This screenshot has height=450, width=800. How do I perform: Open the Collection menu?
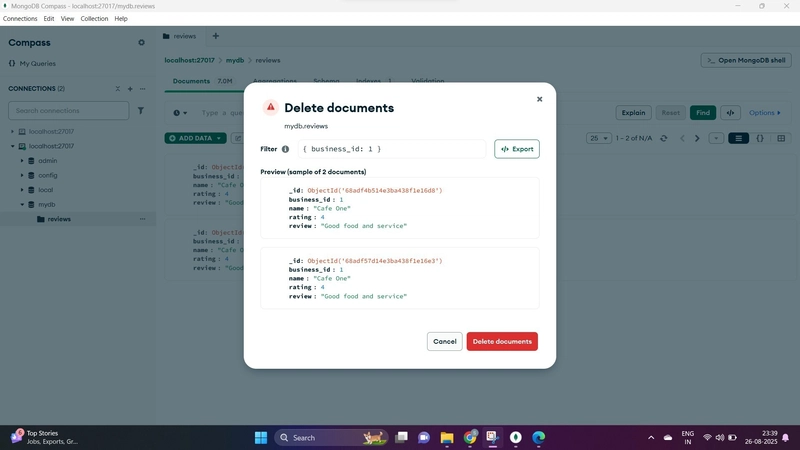(94, 18)
